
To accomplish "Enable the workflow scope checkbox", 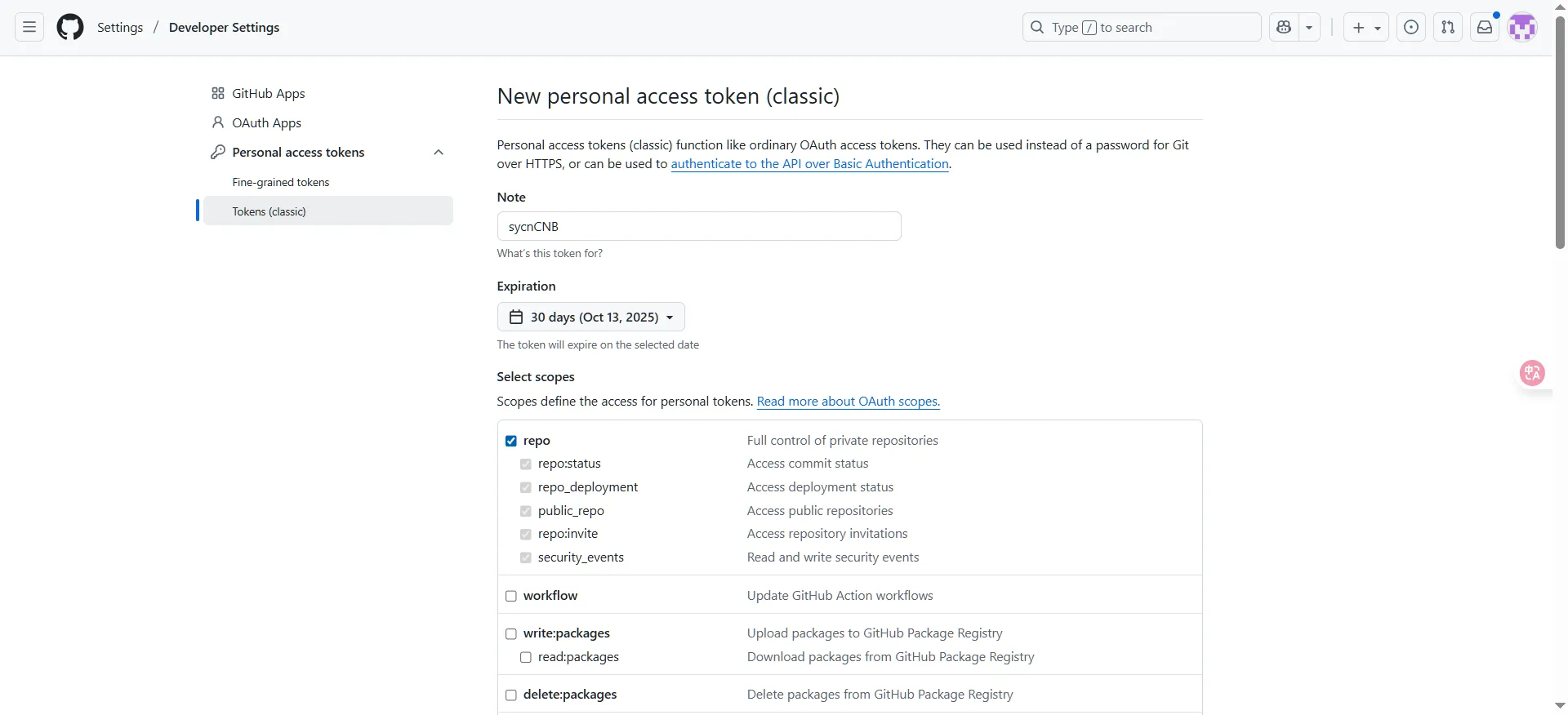I will click(x=511, y=596).
